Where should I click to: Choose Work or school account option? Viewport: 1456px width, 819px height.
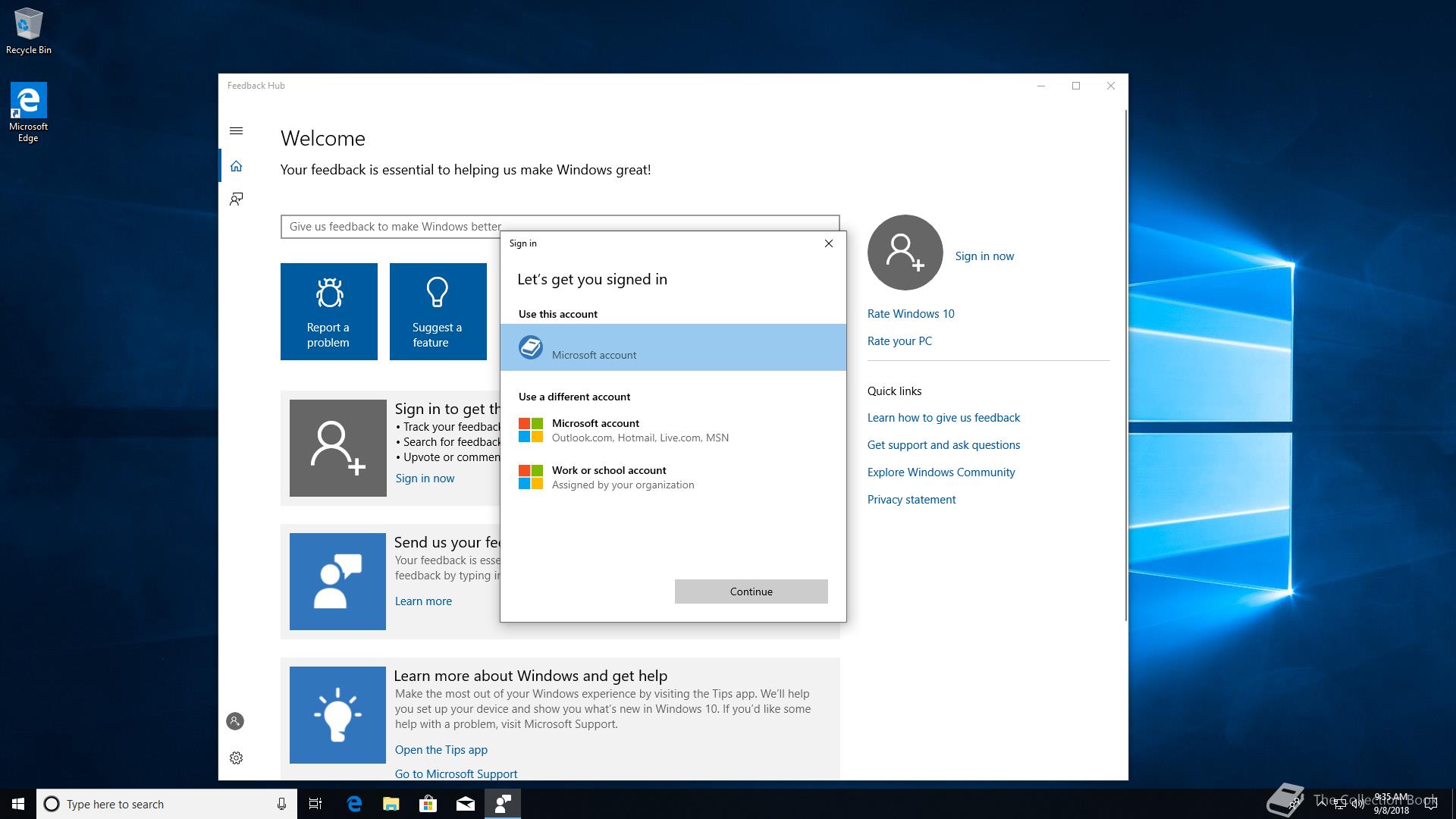tap(673, 477)
